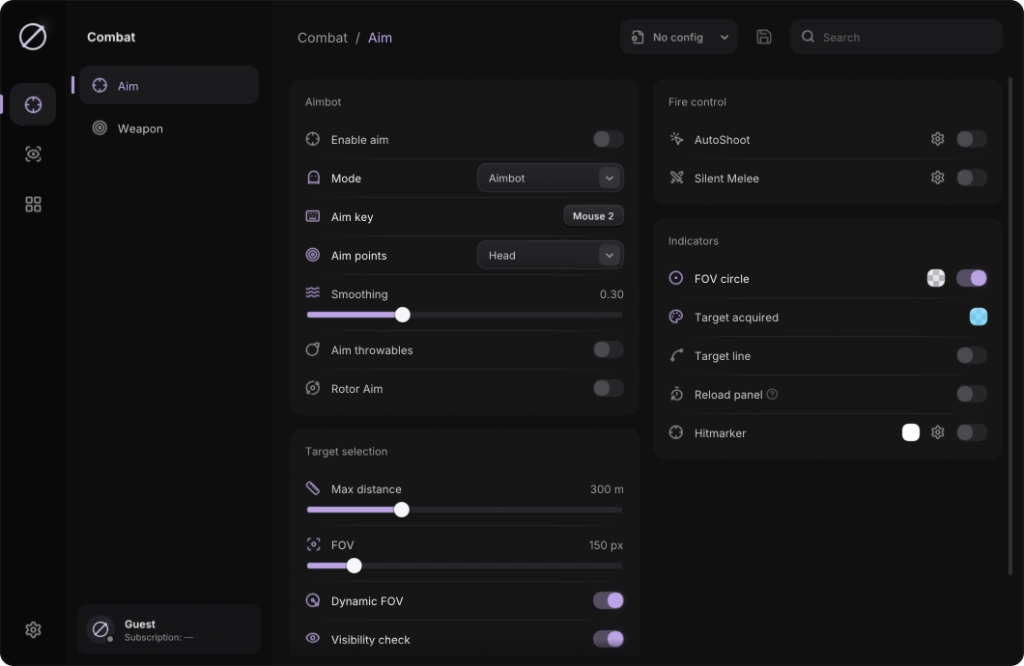Disable the Visibility check switch
The width and height of the screenshot is (1024, 666).
608,639
